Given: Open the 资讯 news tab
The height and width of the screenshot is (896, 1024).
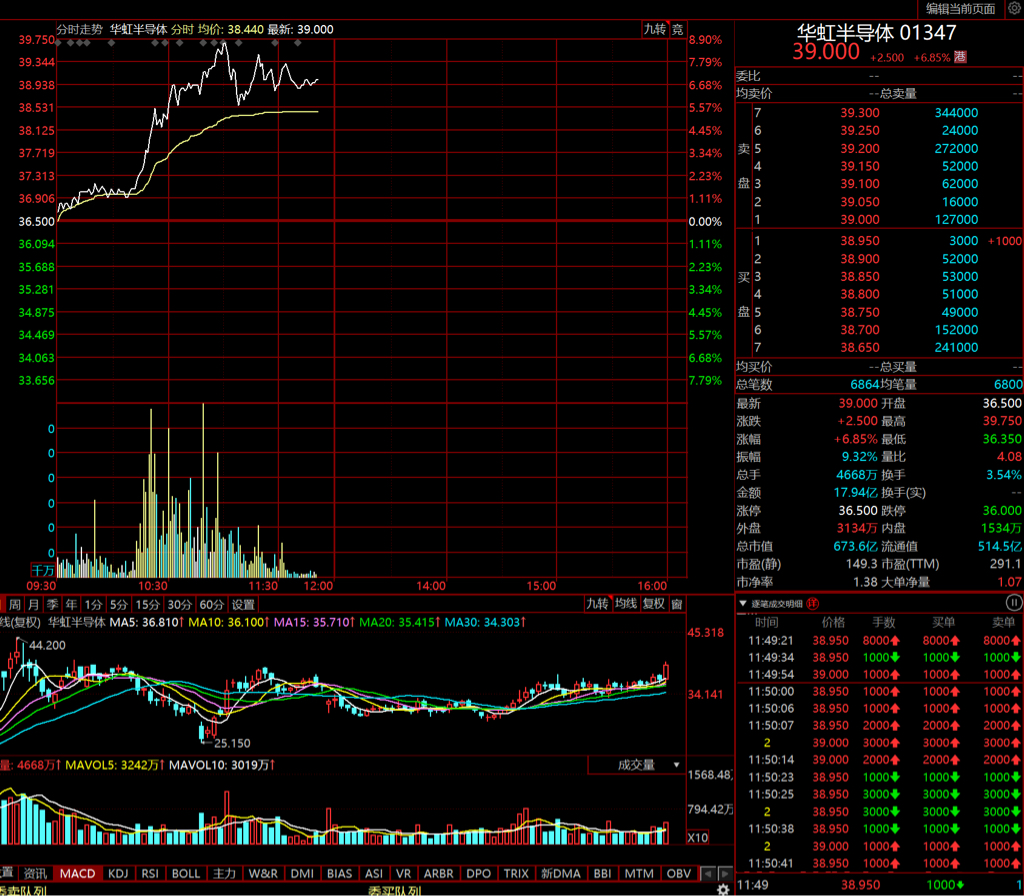Looking at the screenshot, I should click(x=35, y=873).
